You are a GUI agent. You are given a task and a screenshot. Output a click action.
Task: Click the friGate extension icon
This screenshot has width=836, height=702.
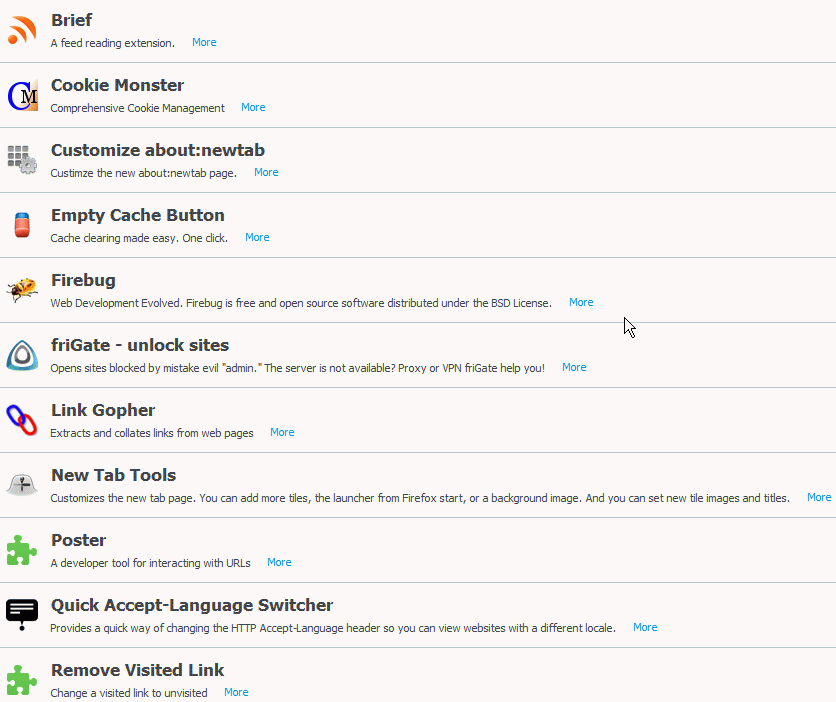click(22, 355)
